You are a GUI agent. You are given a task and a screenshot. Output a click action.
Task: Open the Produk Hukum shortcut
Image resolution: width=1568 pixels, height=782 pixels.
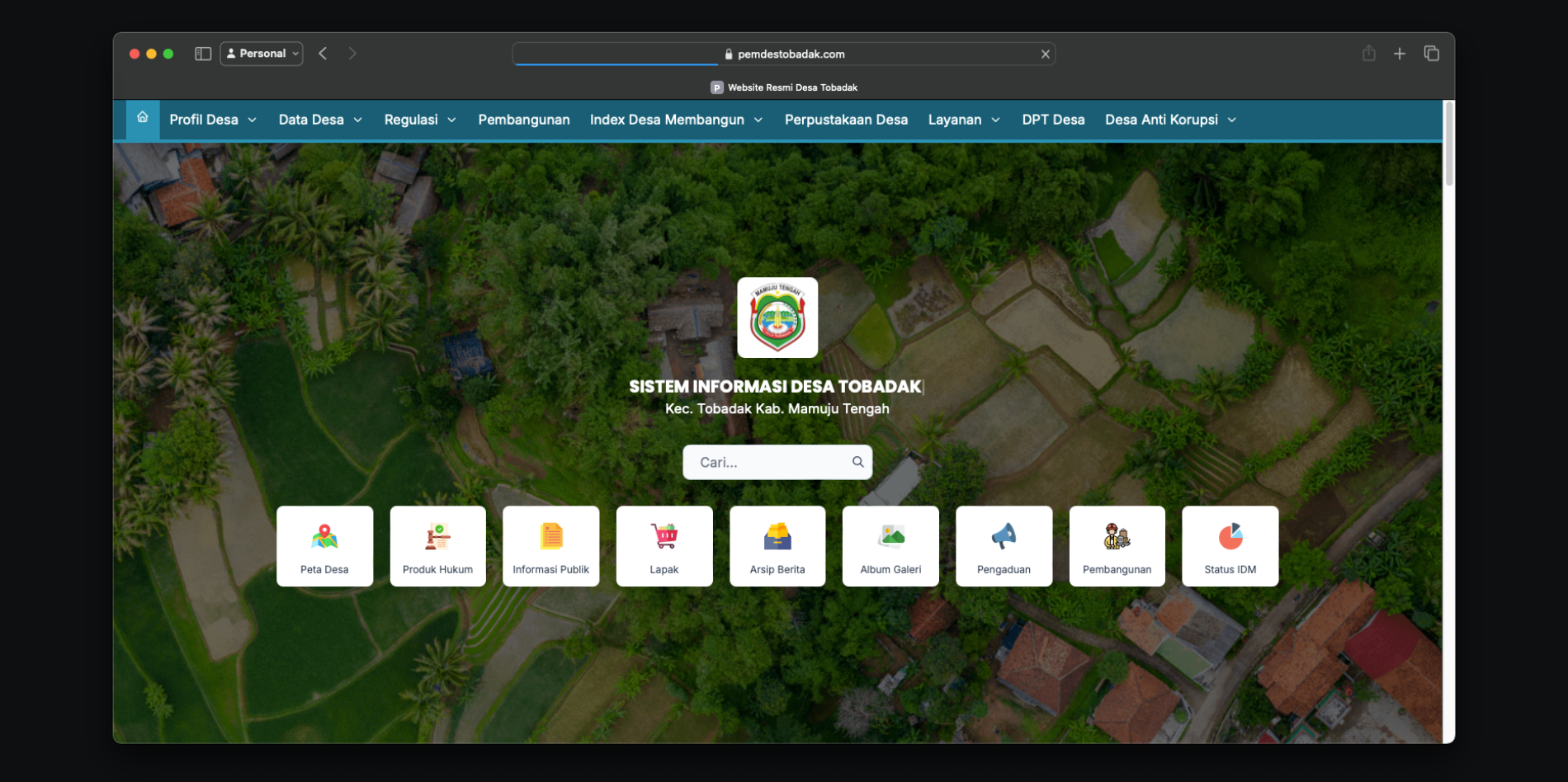pyautogui.click(x=437, y=546)
